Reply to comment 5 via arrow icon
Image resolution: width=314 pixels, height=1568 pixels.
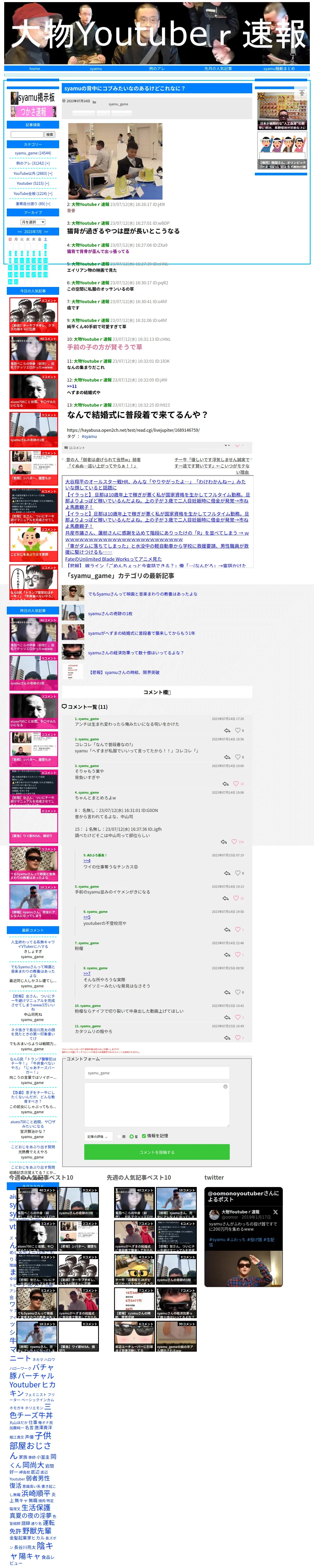[226, 898]
